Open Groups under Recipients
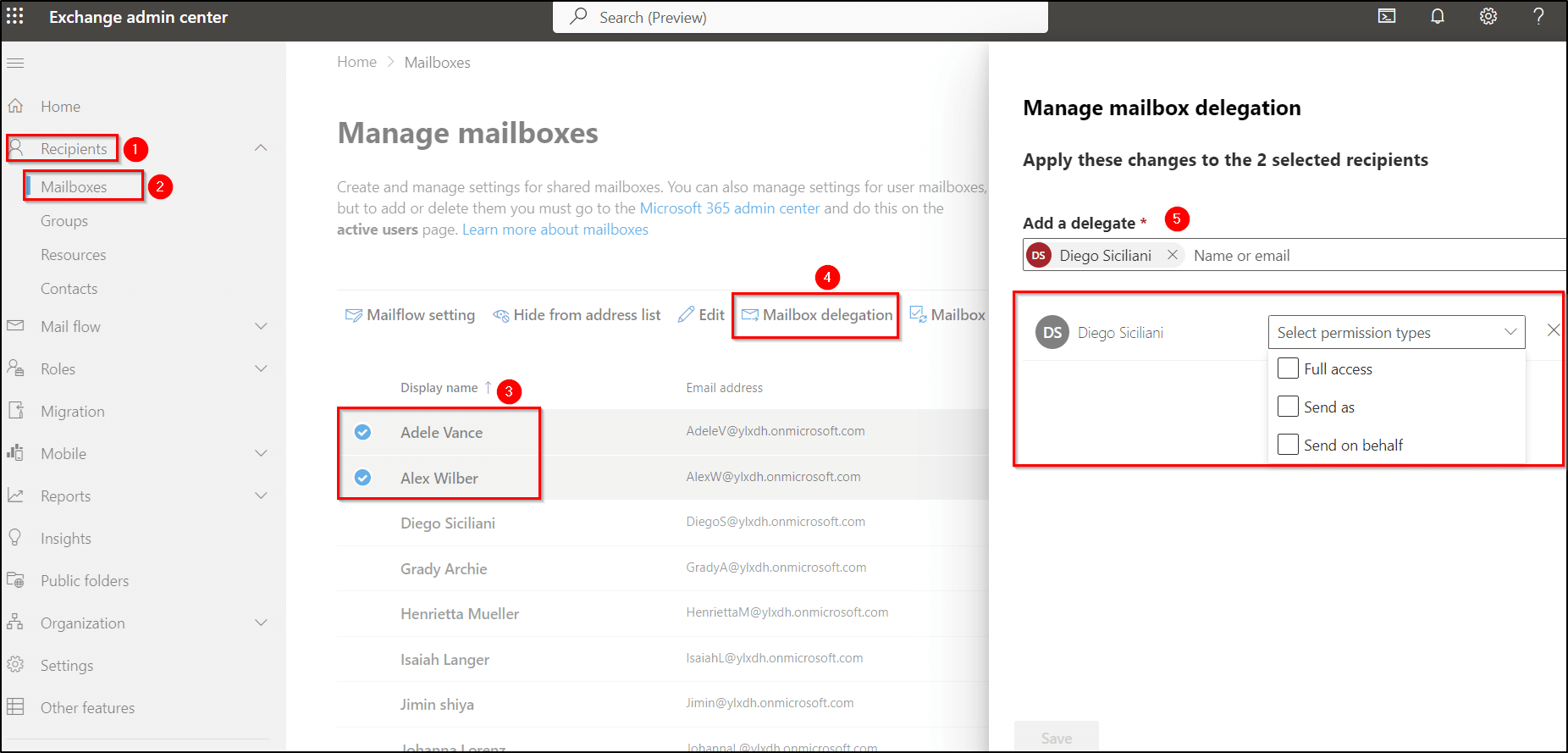The width and height of the screenshot is (1568, 753). click(64, 221)
